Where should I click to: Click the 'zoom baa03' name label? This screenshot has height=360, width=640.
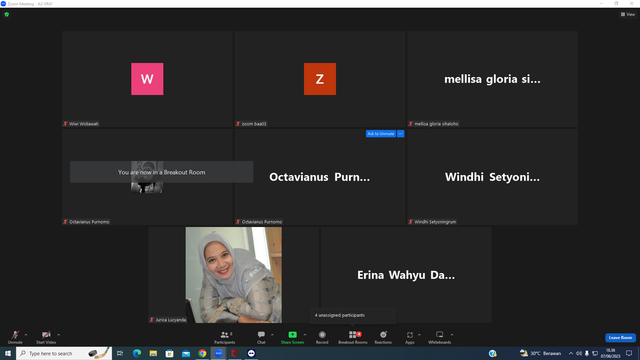(x=254, y=124)
